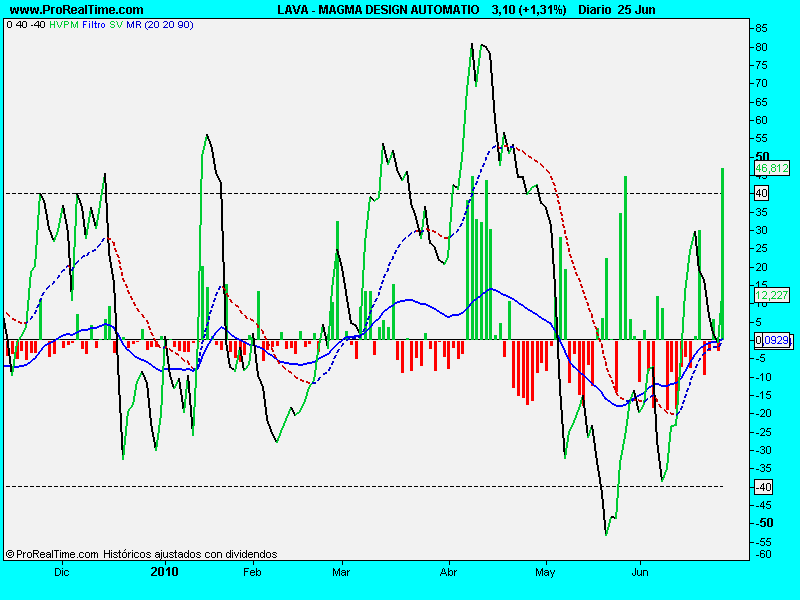
Task: Click the price change 3,10 (+1,31%)
Action: [x=529, y=10]
